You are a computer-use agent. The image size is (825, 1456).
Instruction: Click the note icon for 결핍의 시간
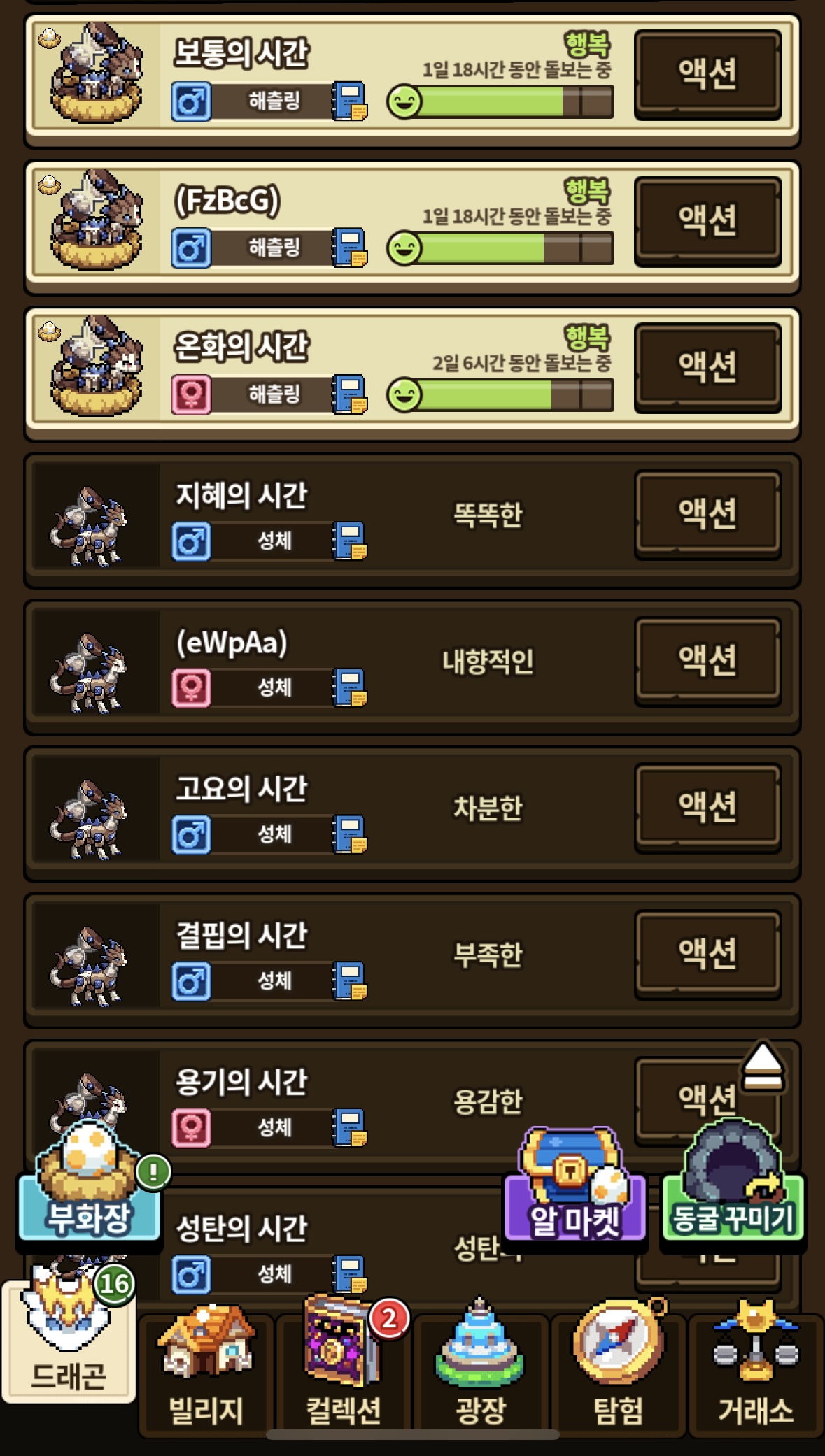pyautogui.click(x=350, y=981)
